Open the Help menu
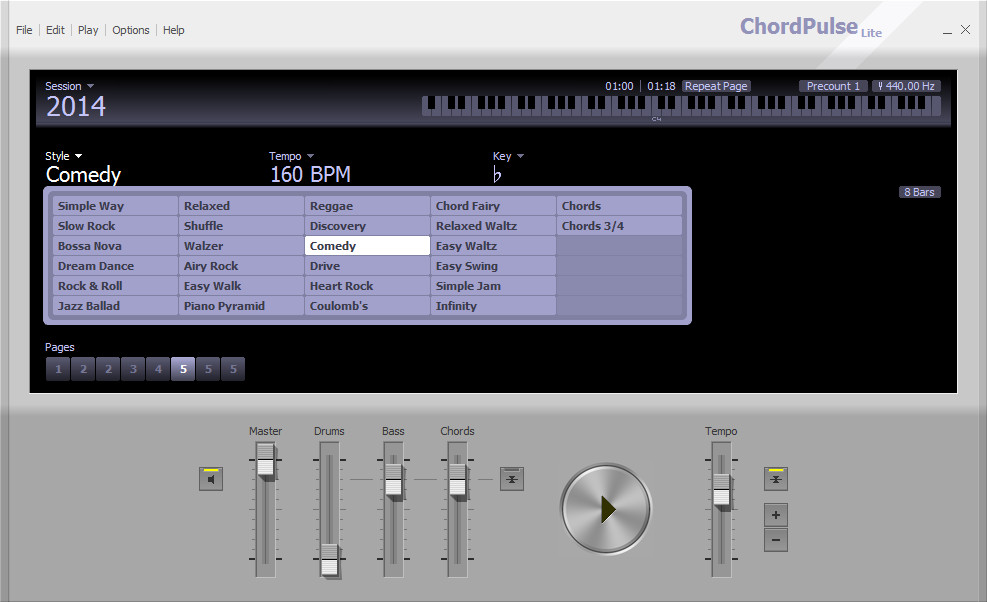Viewport: 987px width, 602px height. [174, 30]
